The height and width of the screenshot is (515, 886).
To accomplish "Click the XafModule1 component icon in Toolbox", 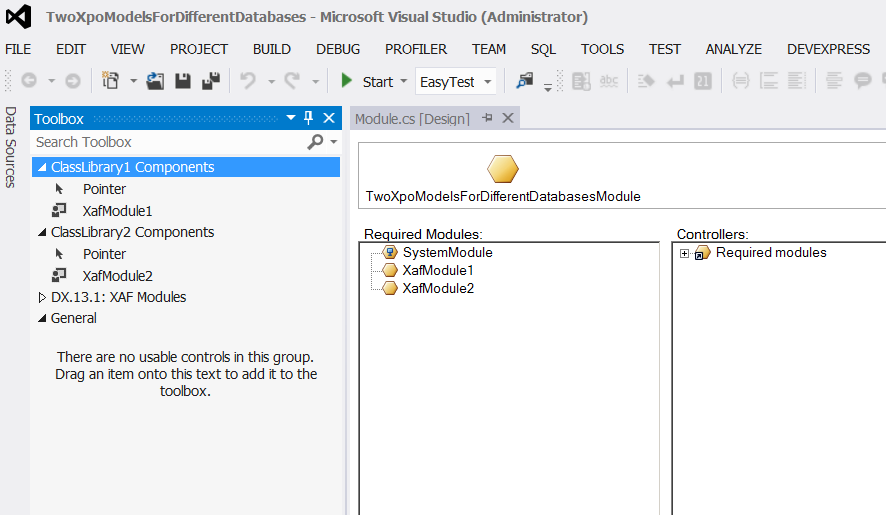I will pyautogui.click(x=59, y=211).
